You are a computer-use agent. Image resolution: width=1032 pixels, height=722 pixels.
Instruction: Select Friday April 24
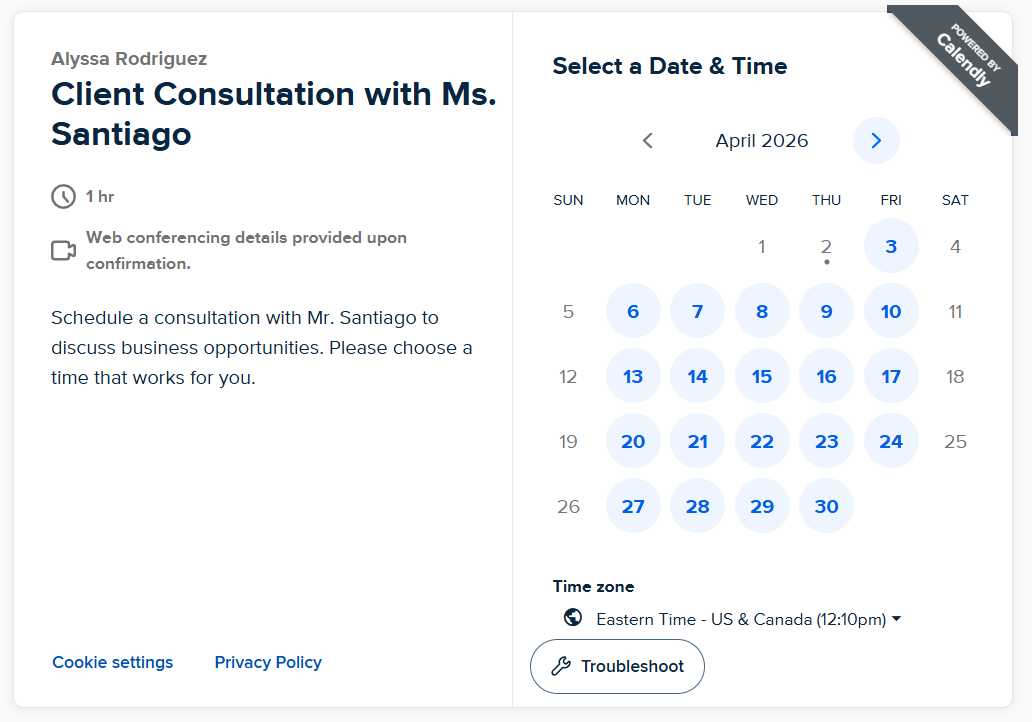click(891, 442)
